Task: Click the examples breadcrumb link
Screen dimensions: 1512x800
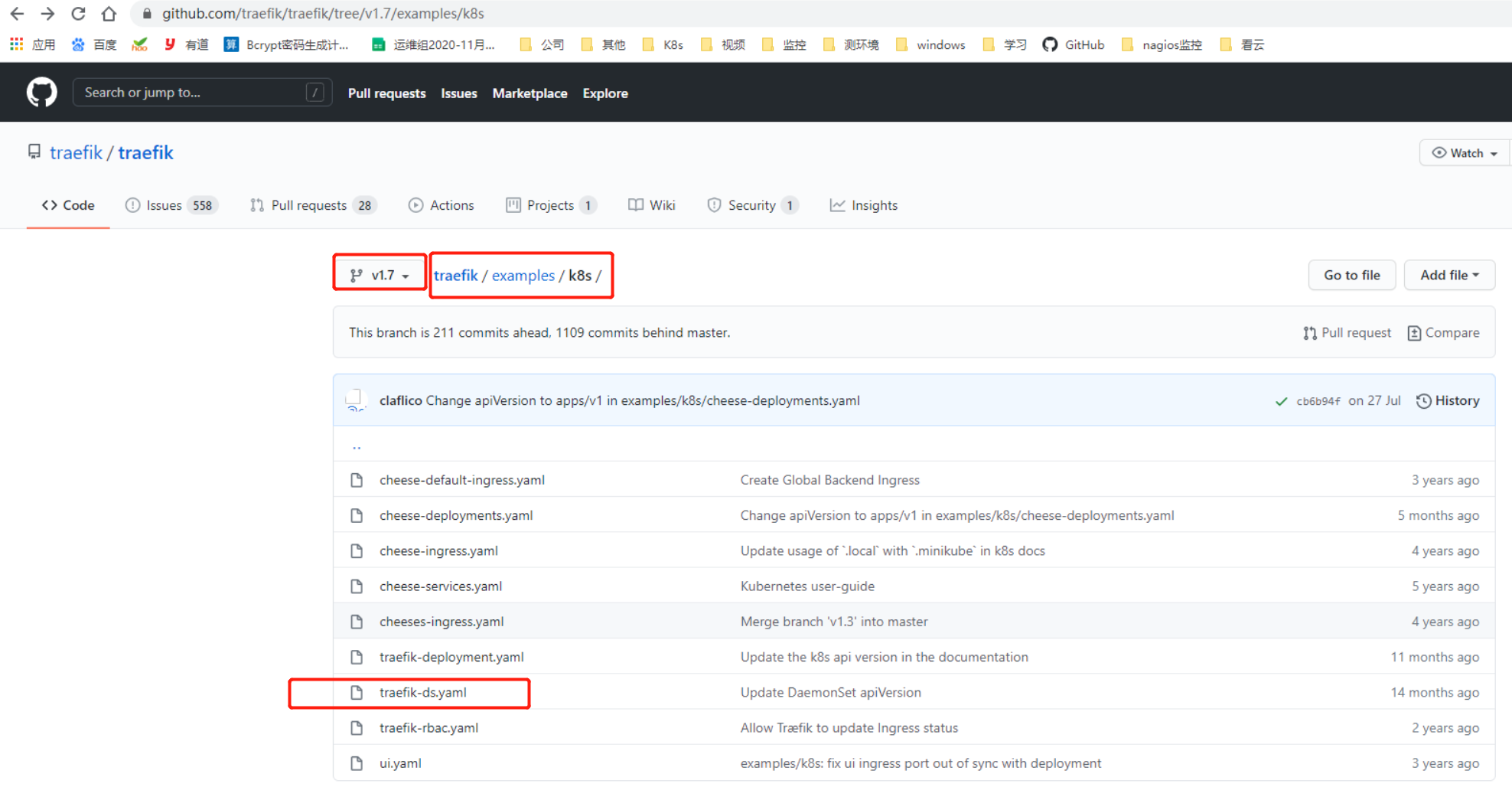Action: pyautogui.click(x=523, y=276)
